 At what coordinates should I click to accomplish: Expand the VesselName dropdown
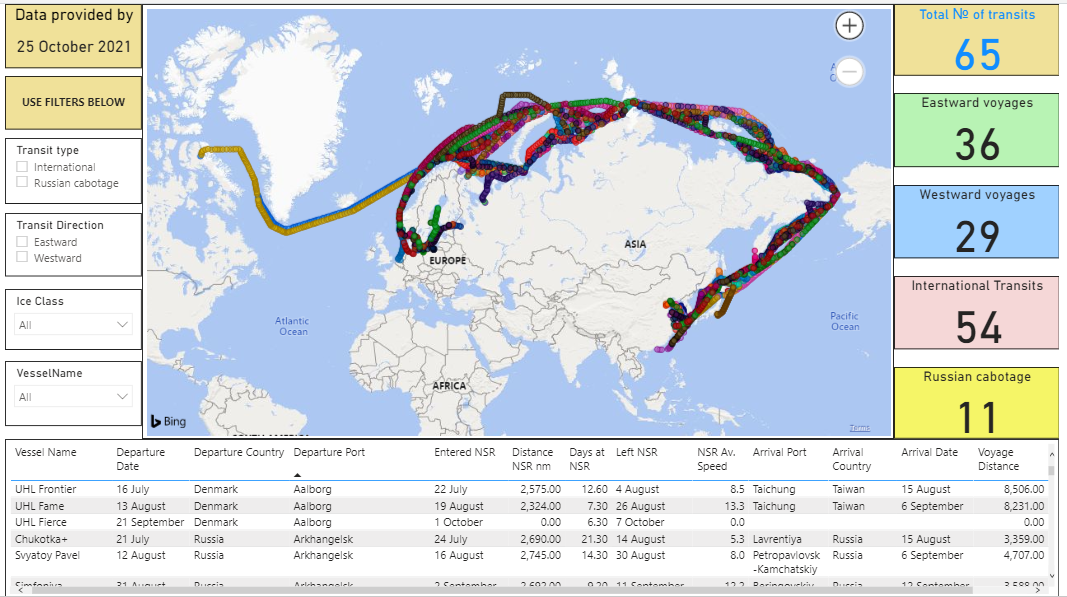point(74,397)
